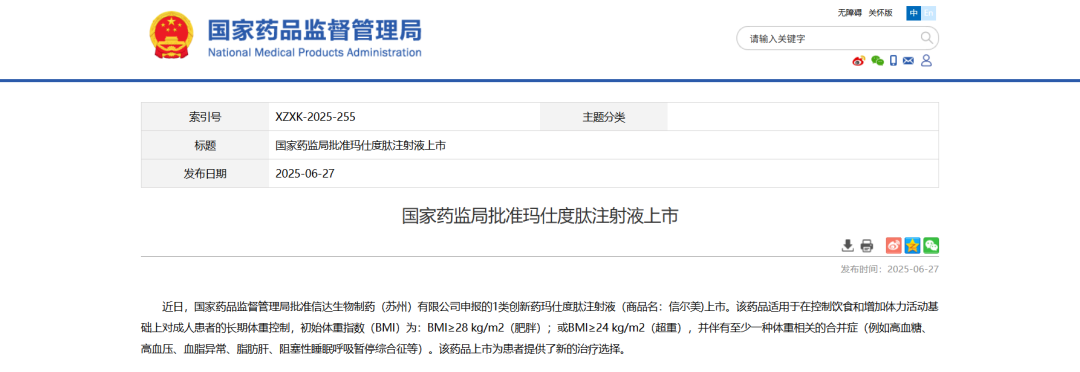Open the header WeChat icon

click(x=877, y=61)
